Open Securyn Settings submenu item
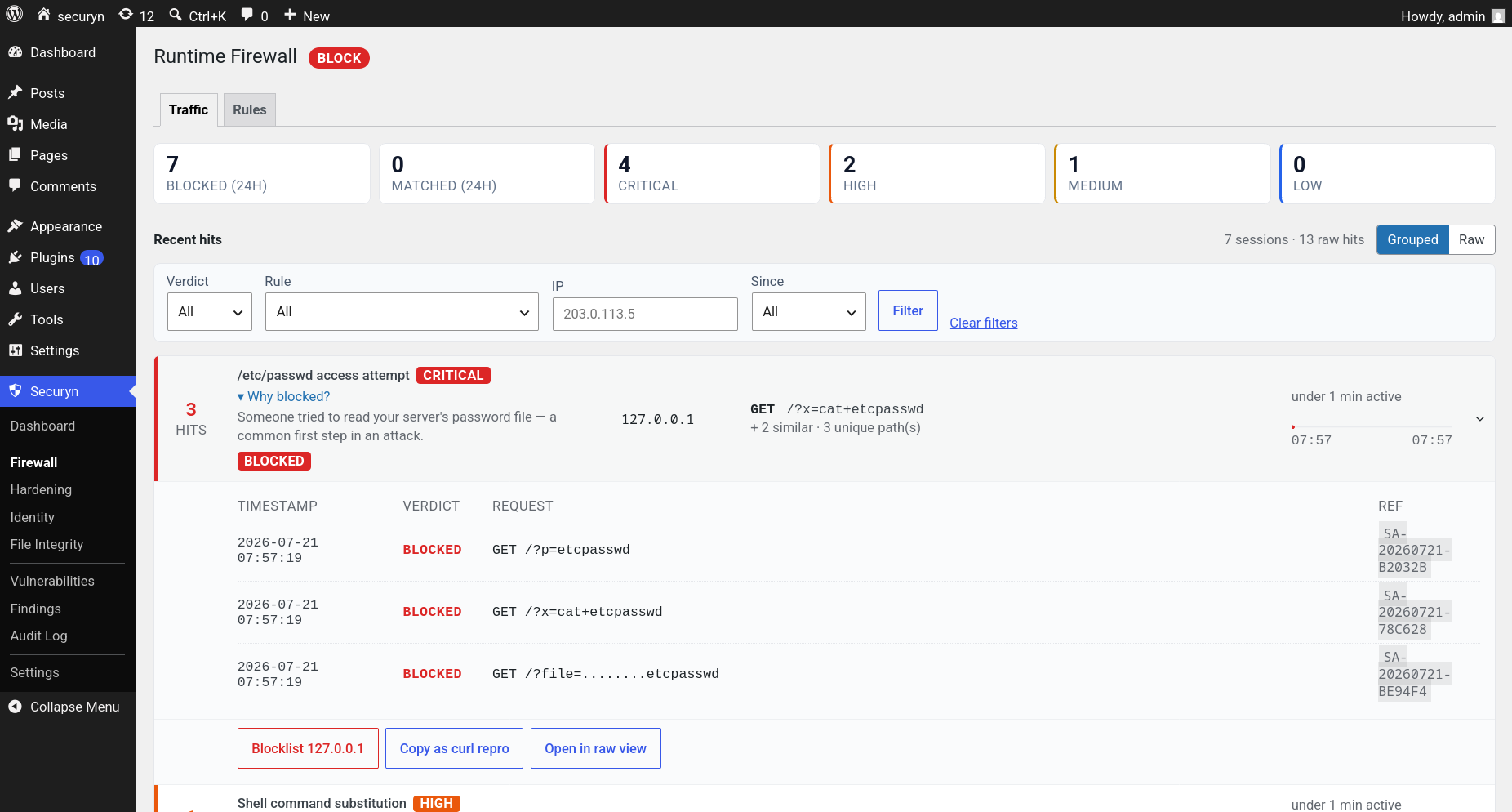 pyautogui.click(x=34, y=672)
